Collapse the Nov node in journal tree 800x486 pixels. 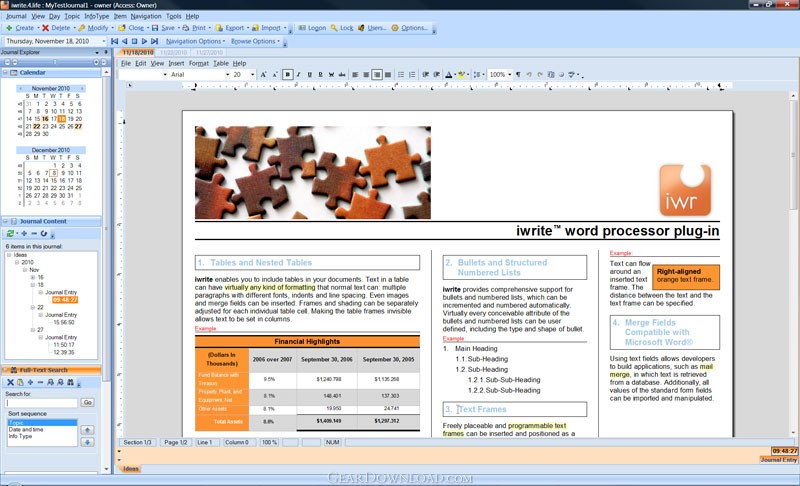24,270
